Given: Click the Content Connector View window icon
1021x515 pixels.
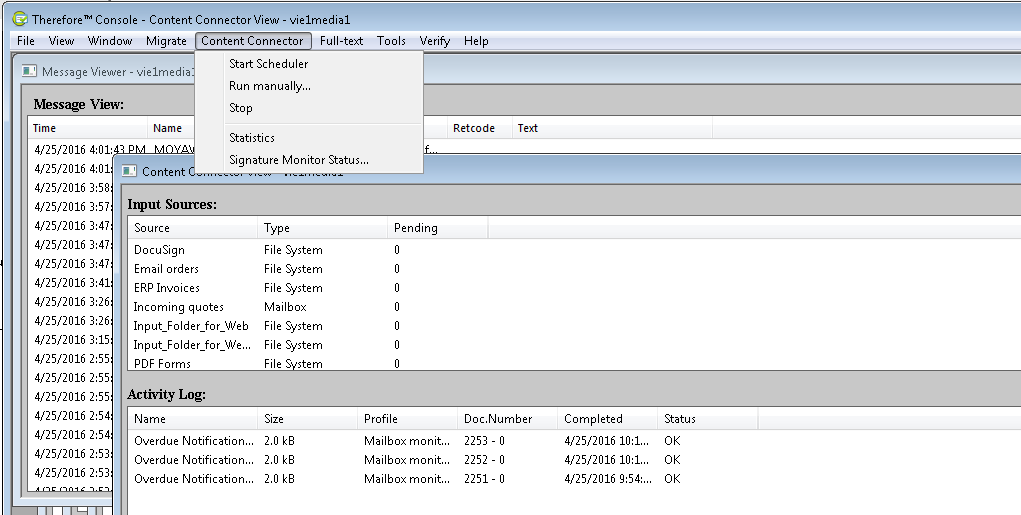Looking at the screenshot, I should pyautogui.click(x=129, y=171).
